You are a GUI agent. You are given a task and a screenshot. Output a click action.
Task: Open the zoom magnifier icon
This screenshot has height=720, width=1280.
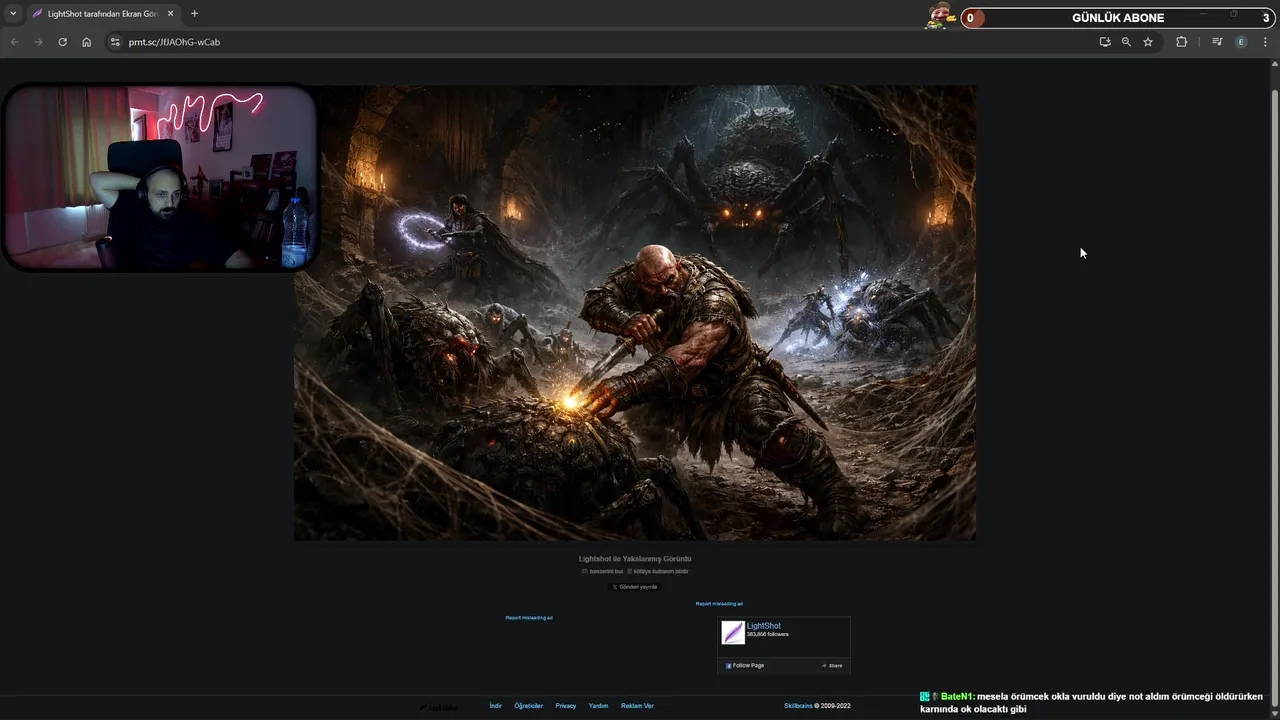point(1126,42)
